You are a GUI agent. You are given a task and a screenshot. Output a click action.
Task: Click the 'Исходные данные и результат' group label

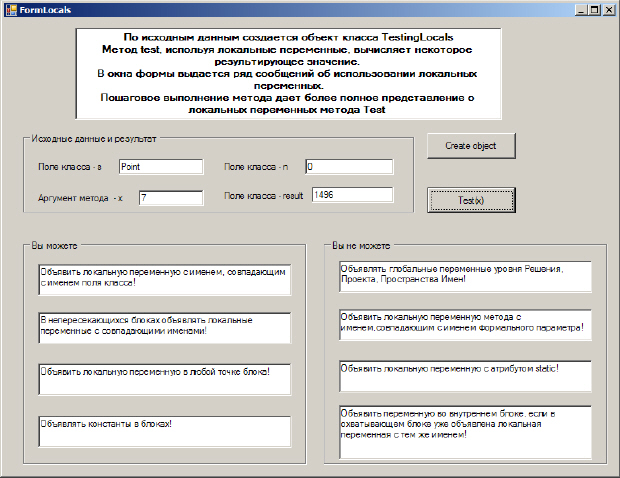(94, 139)
